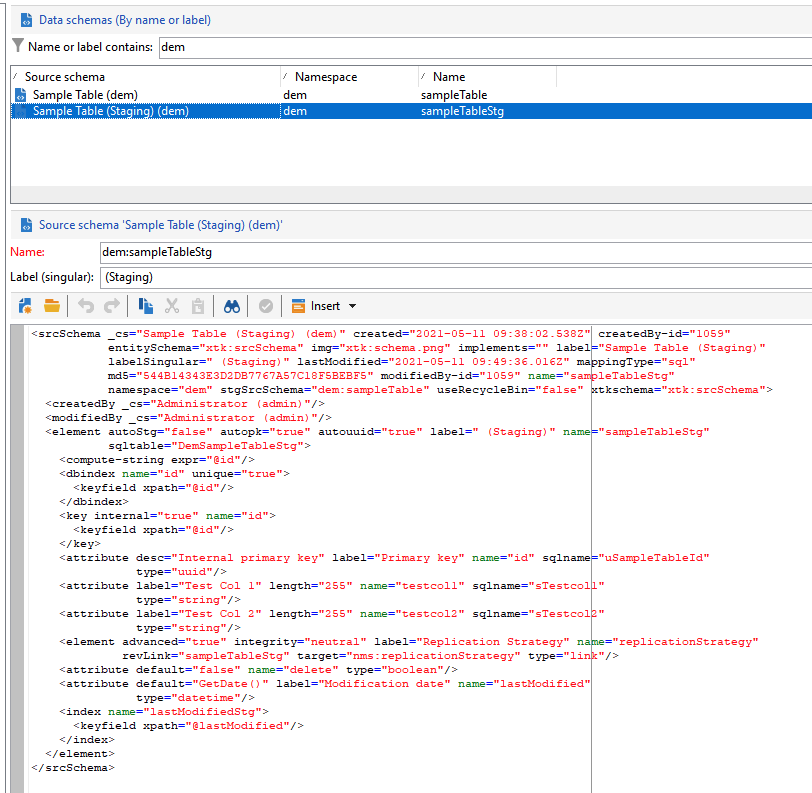Viewport: 812px width, 793px height.
Task: Click the open folder icon in toolbar
Action: [52, 306]
